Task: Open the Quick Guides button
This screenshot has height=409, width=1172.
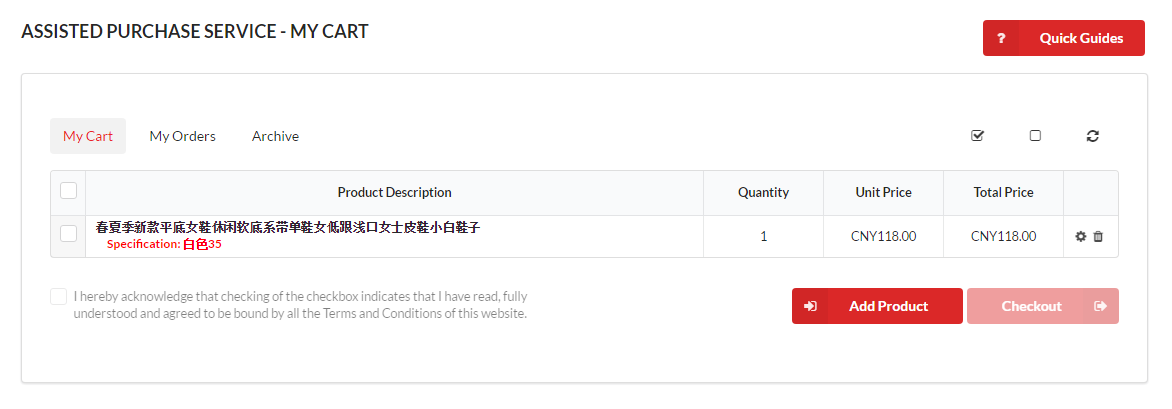Action: point(1064,38)
